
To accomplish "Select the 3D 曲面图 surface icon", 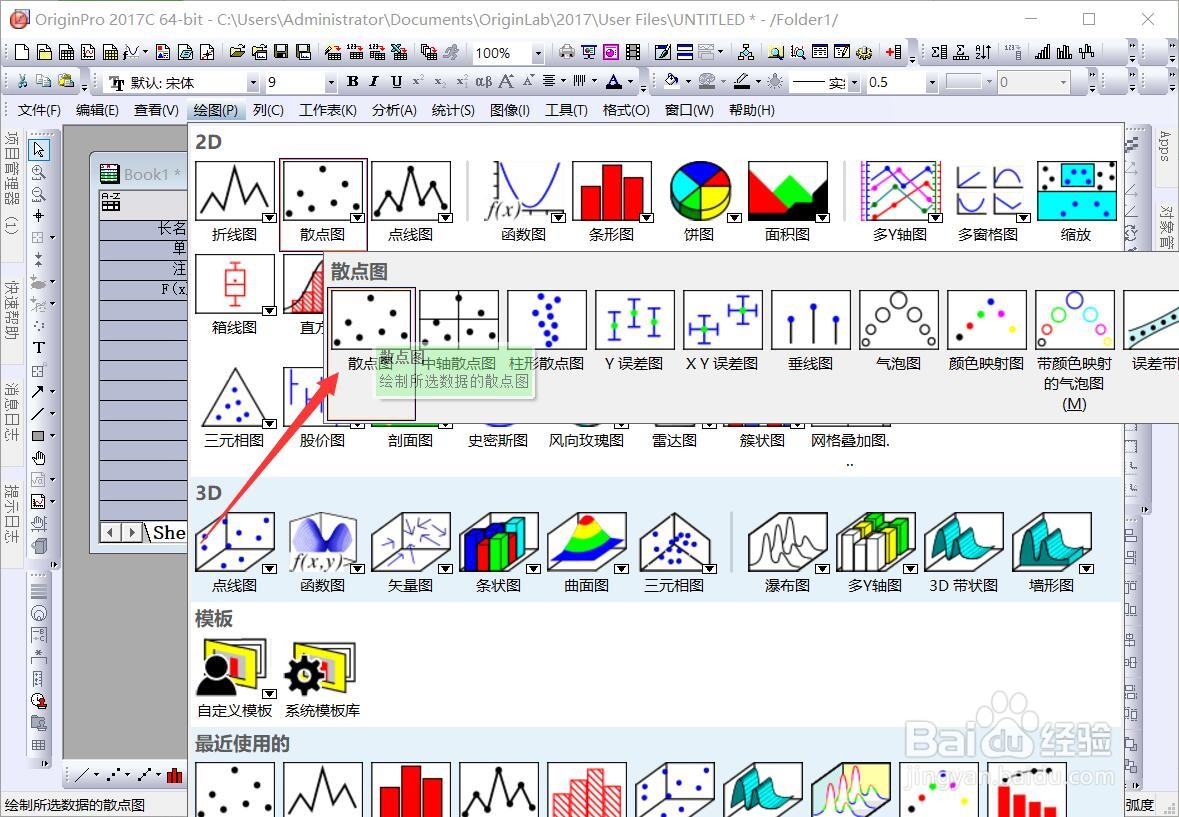I will [586, 543].
